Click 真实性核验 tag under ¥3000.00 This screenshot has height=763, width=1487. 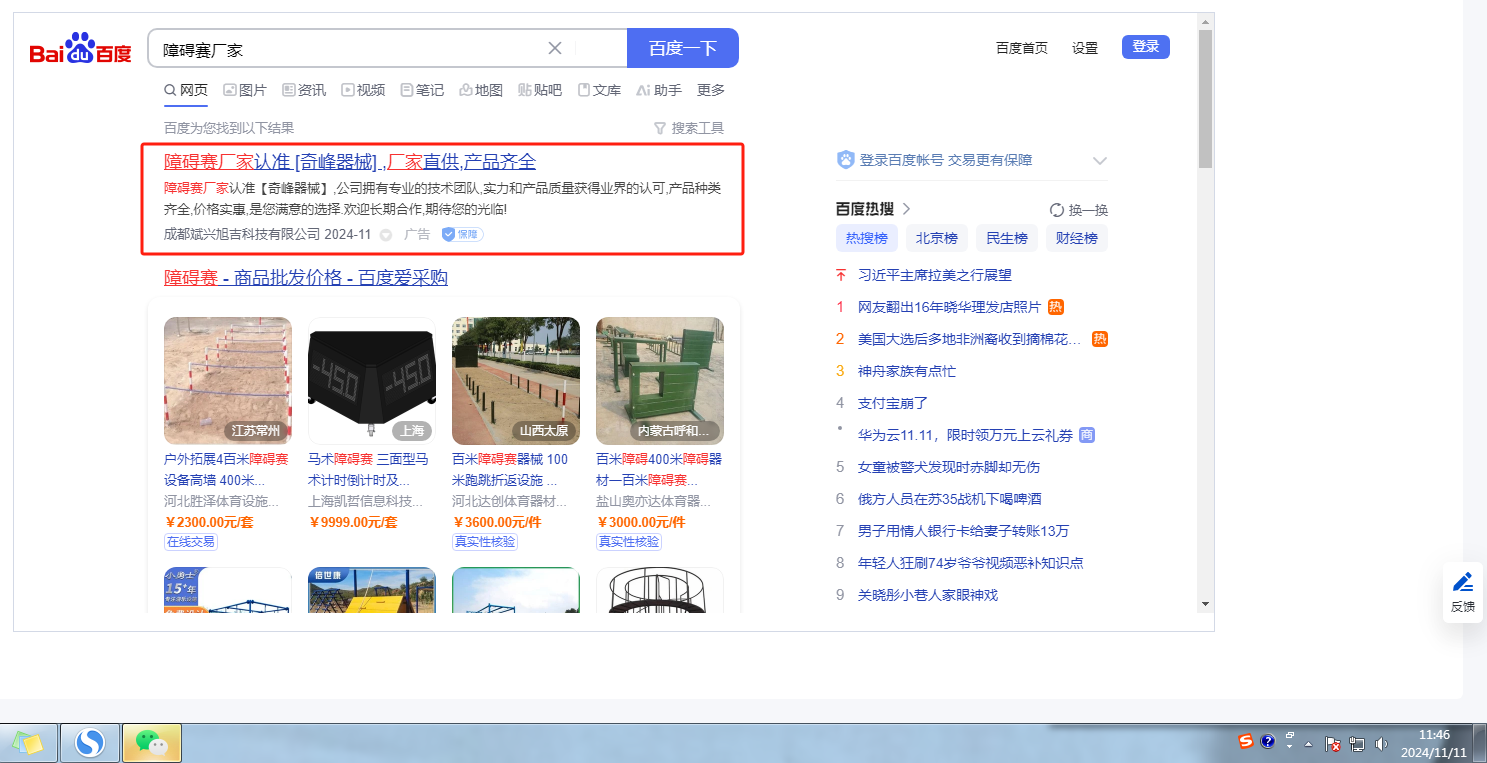coord(629,541)
